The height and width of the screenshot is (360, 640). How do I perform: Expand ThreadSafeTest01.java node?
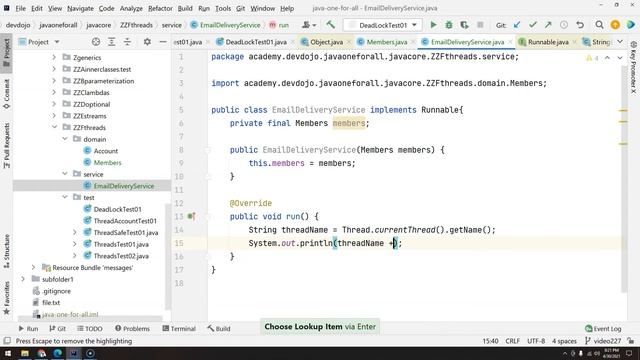click(x=75, y=233)
